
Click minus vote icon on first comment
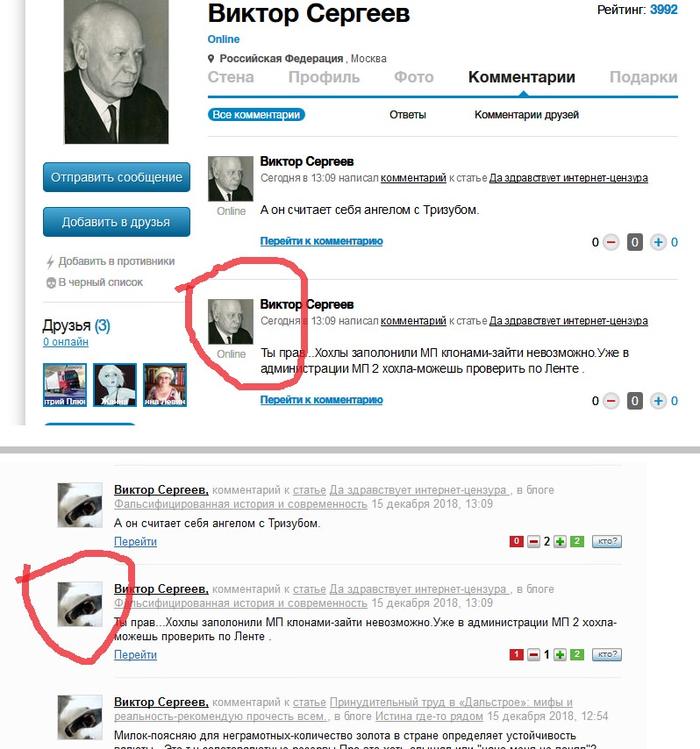click(611, 242)
